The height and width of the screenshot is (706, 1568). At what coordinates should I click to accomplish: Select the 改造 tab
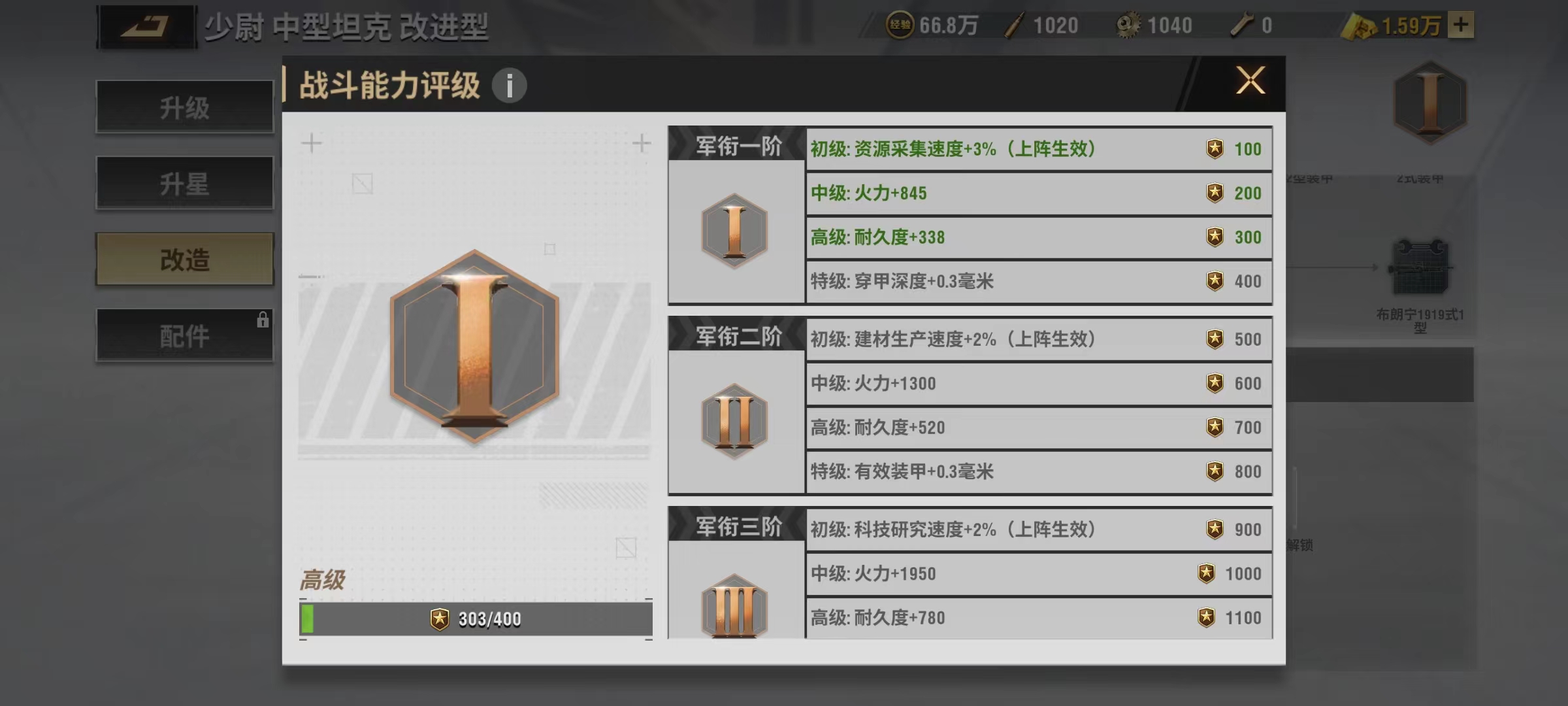[x=185, y=260]
